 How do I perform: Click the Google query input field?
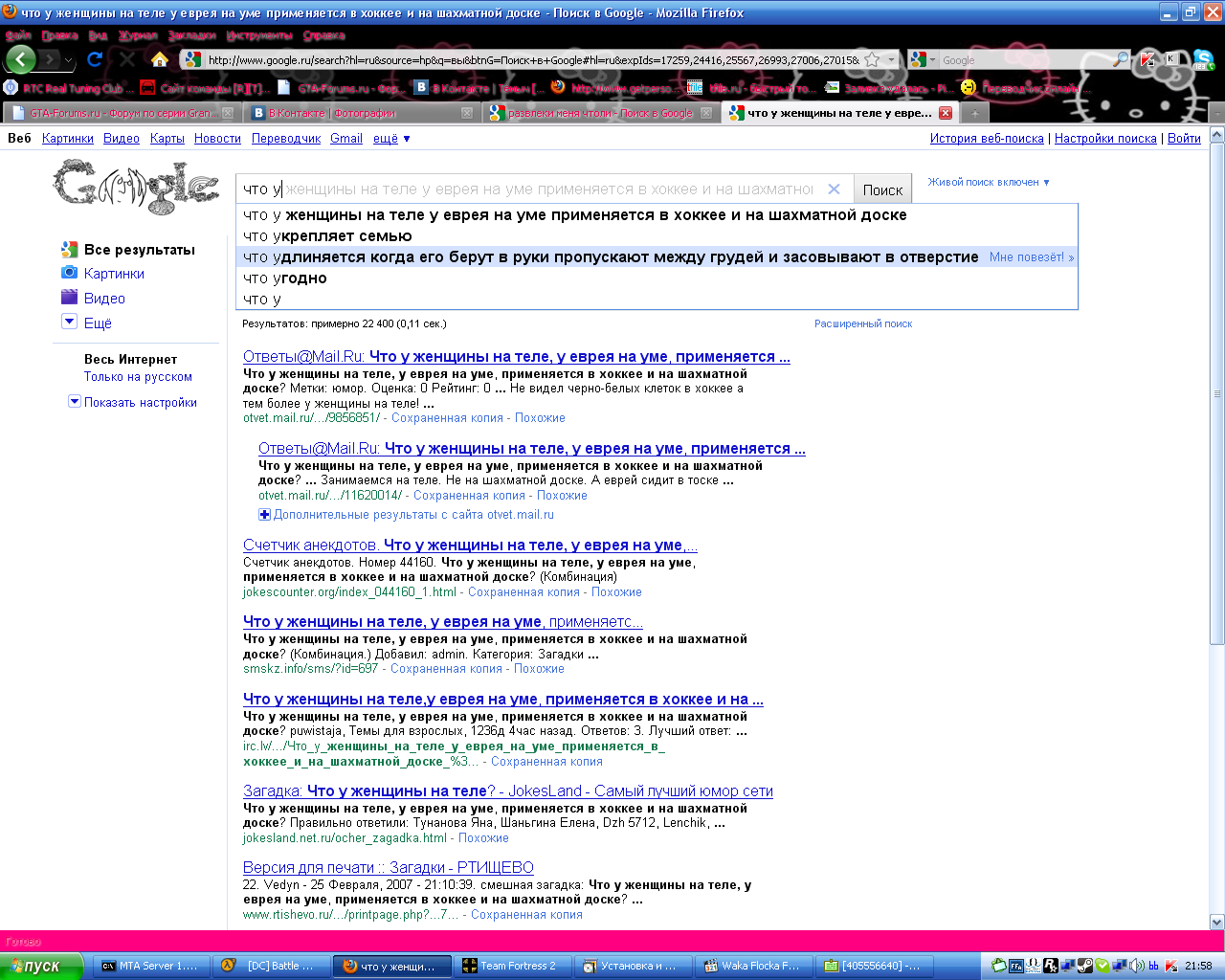point(545,189)
